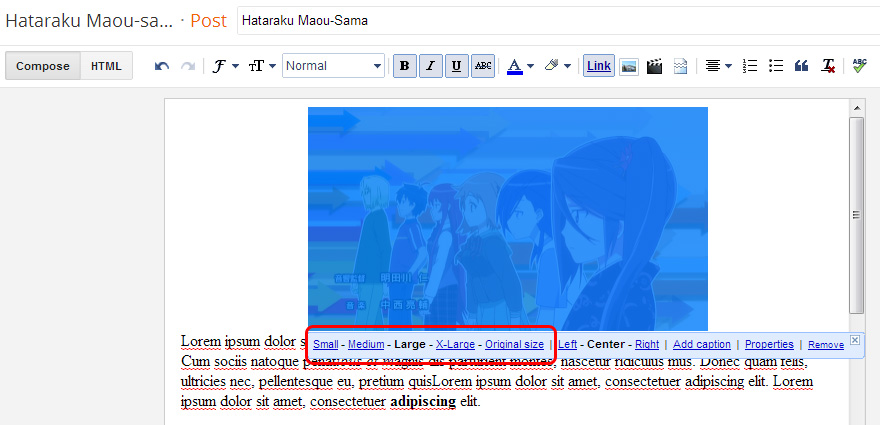Expand font size dropdown arrow

(272, 66)
